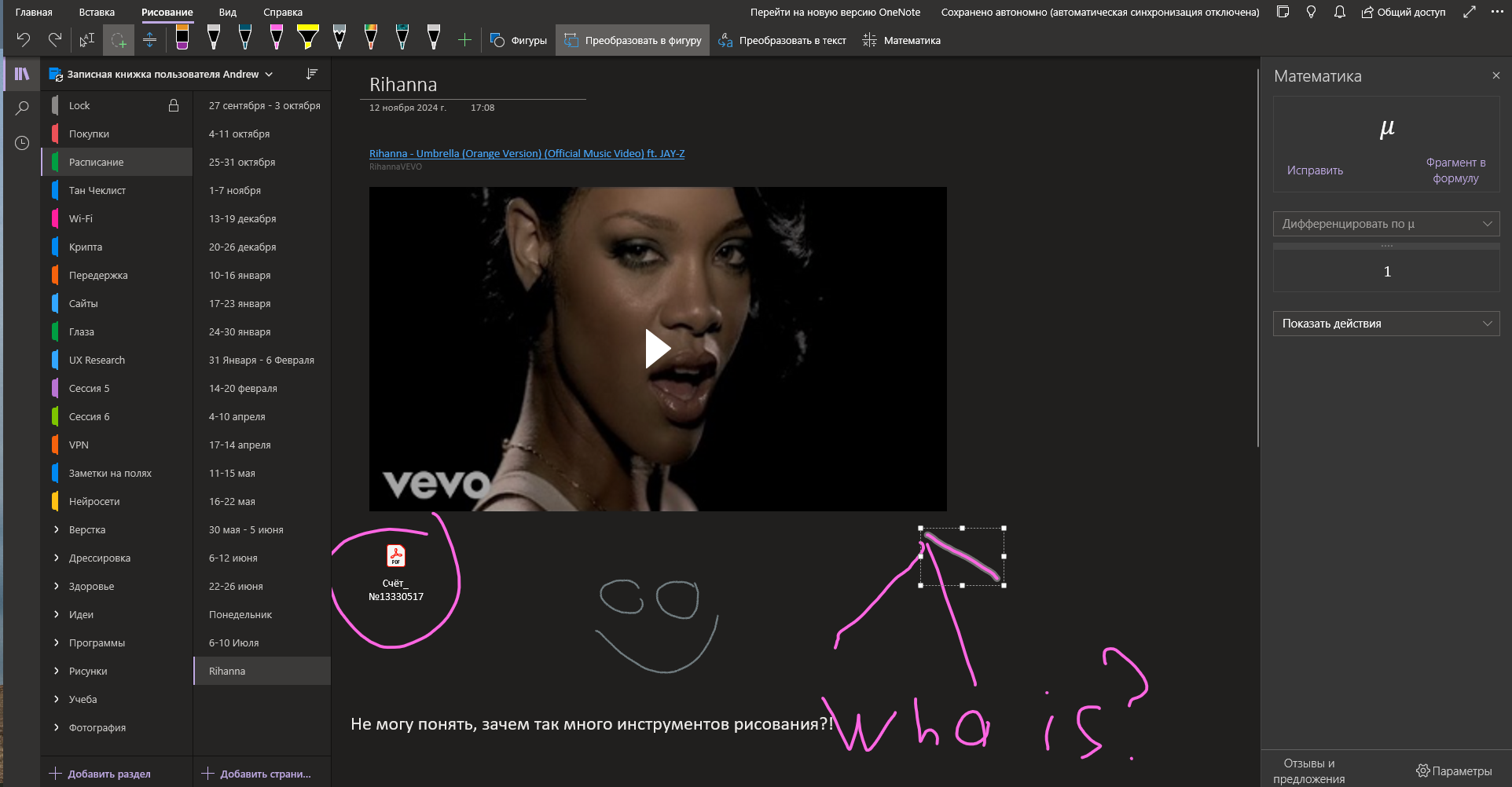Select the yellow highlighter
Image resolution: width=1512 pixels, height=787 pixels.
point(307,38)
